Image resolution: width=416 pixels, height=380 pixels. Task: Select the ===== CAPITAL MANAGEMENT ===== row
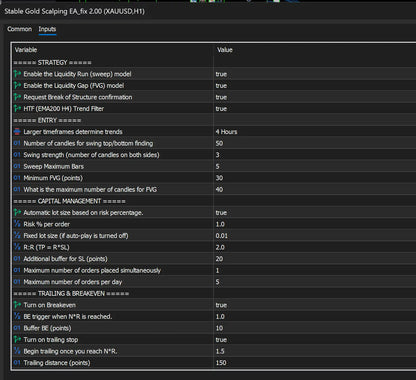coord(213,201)
